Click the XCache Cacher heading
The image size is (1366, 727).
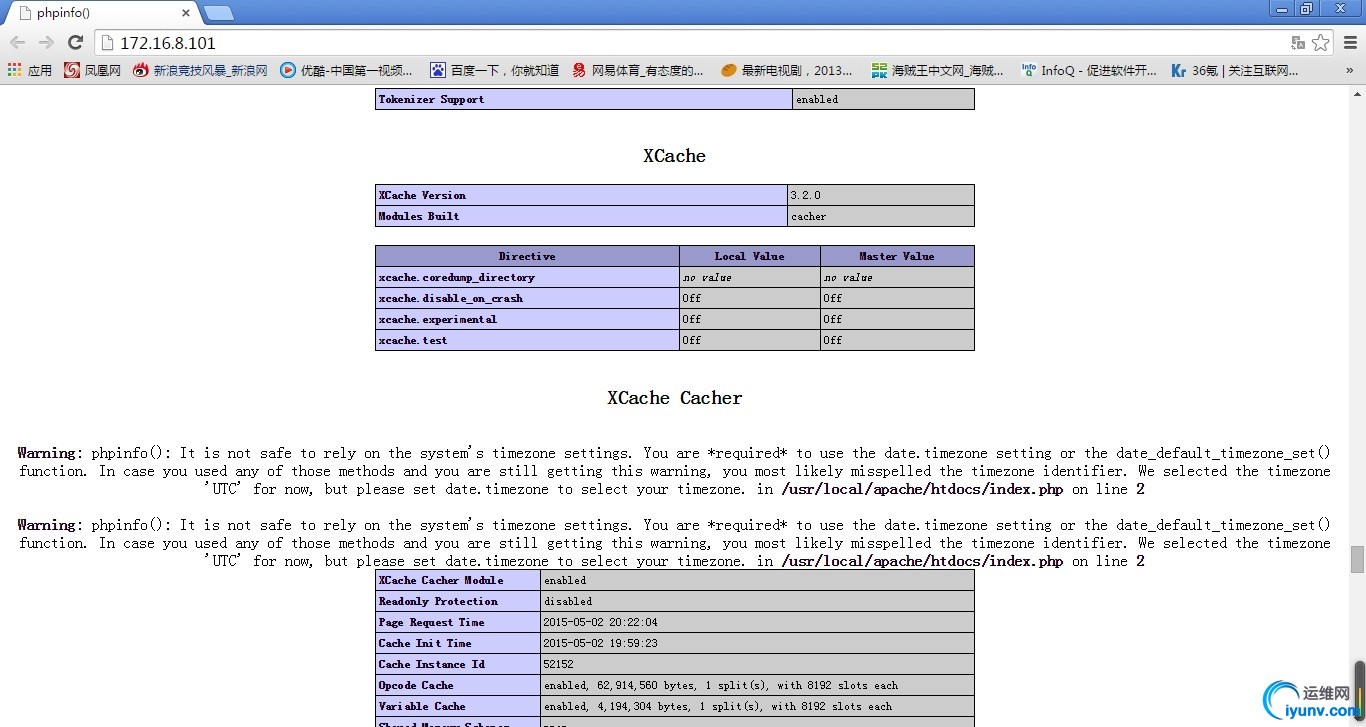[x=675, y=398]
